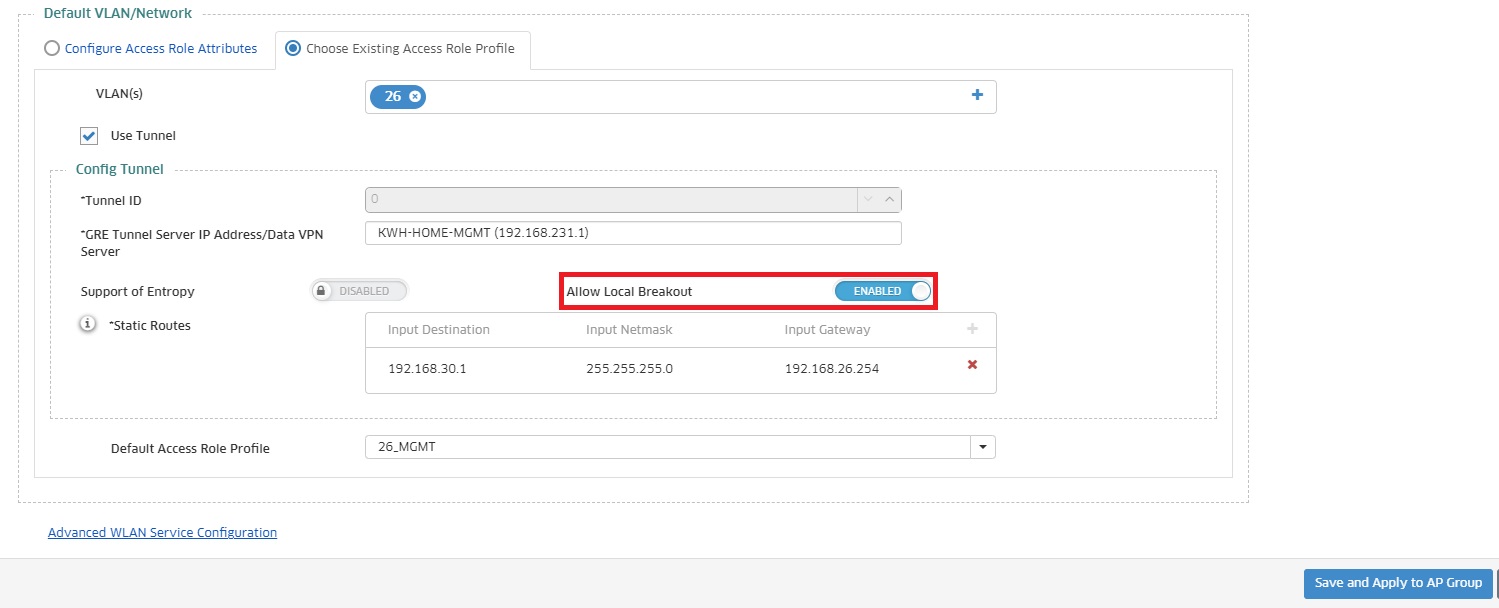The height and width of the screenshot is (608, 1499).
Task: Click the Tunnel ID up chevron
Action: [889, 199]
